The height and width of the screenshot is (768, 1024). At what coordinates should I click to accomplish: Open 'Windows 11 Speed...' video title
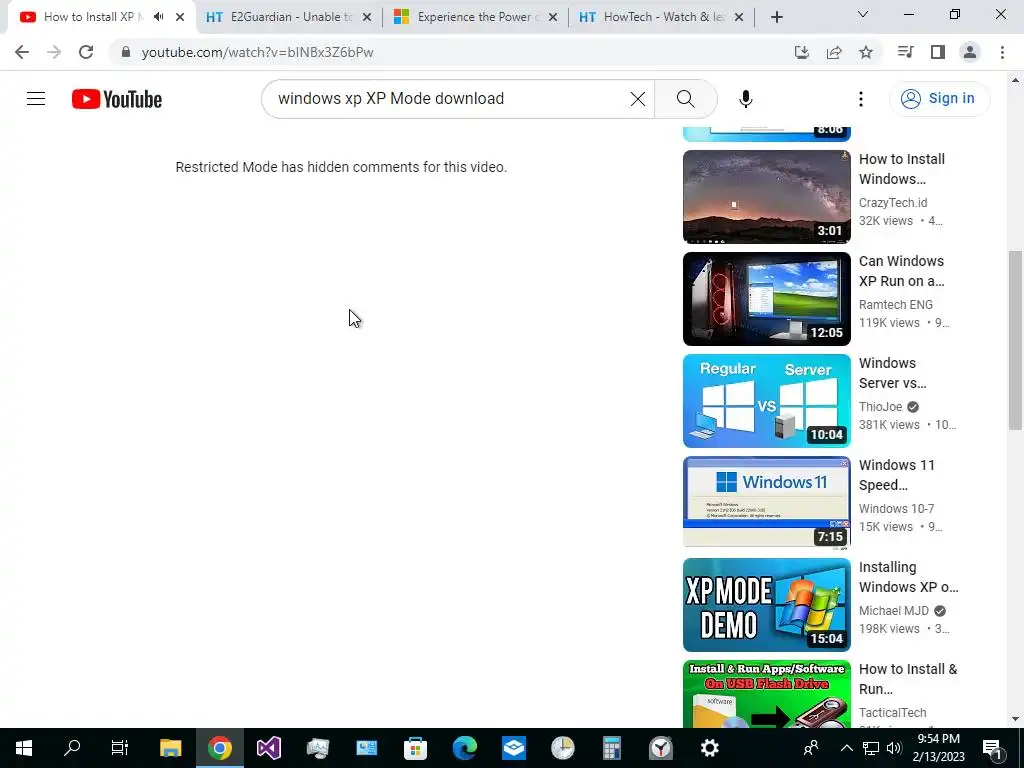897,475
